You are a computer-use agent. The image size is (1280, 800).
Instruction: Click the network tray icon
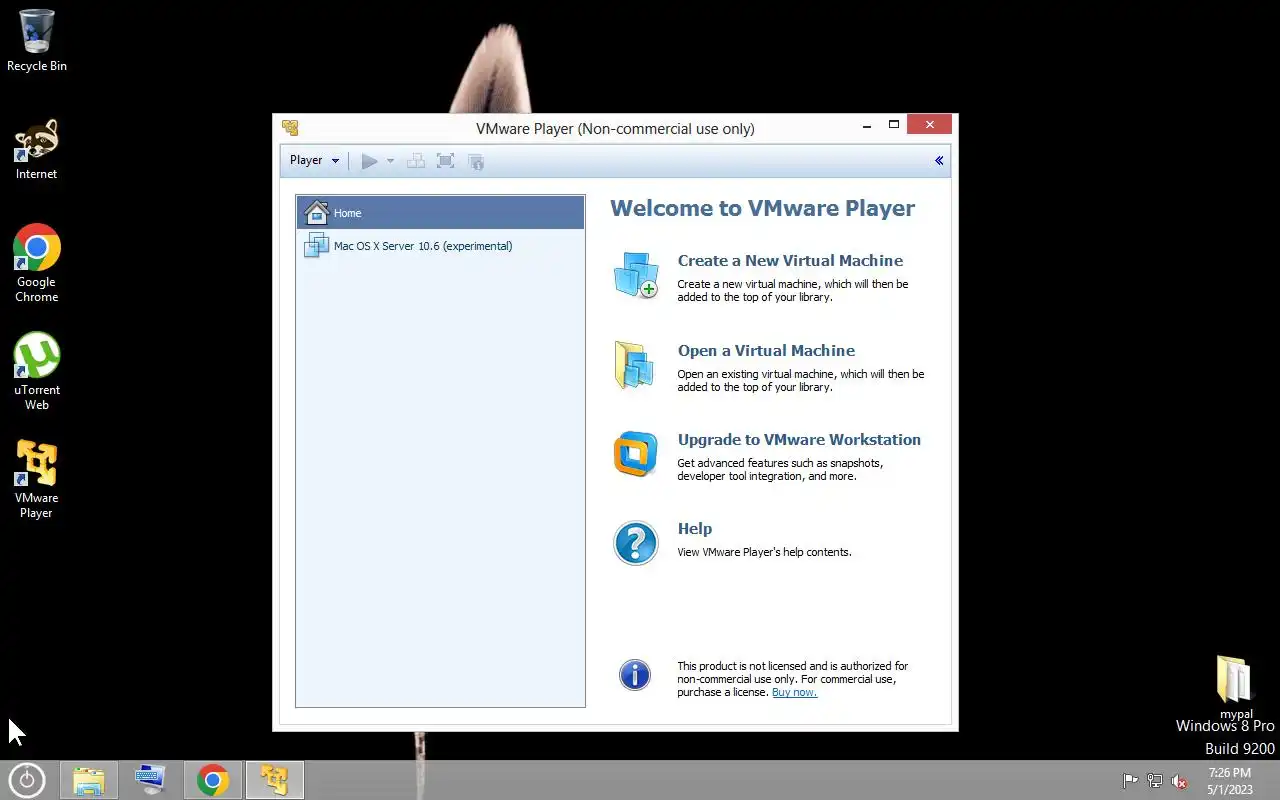[1155, 781]
